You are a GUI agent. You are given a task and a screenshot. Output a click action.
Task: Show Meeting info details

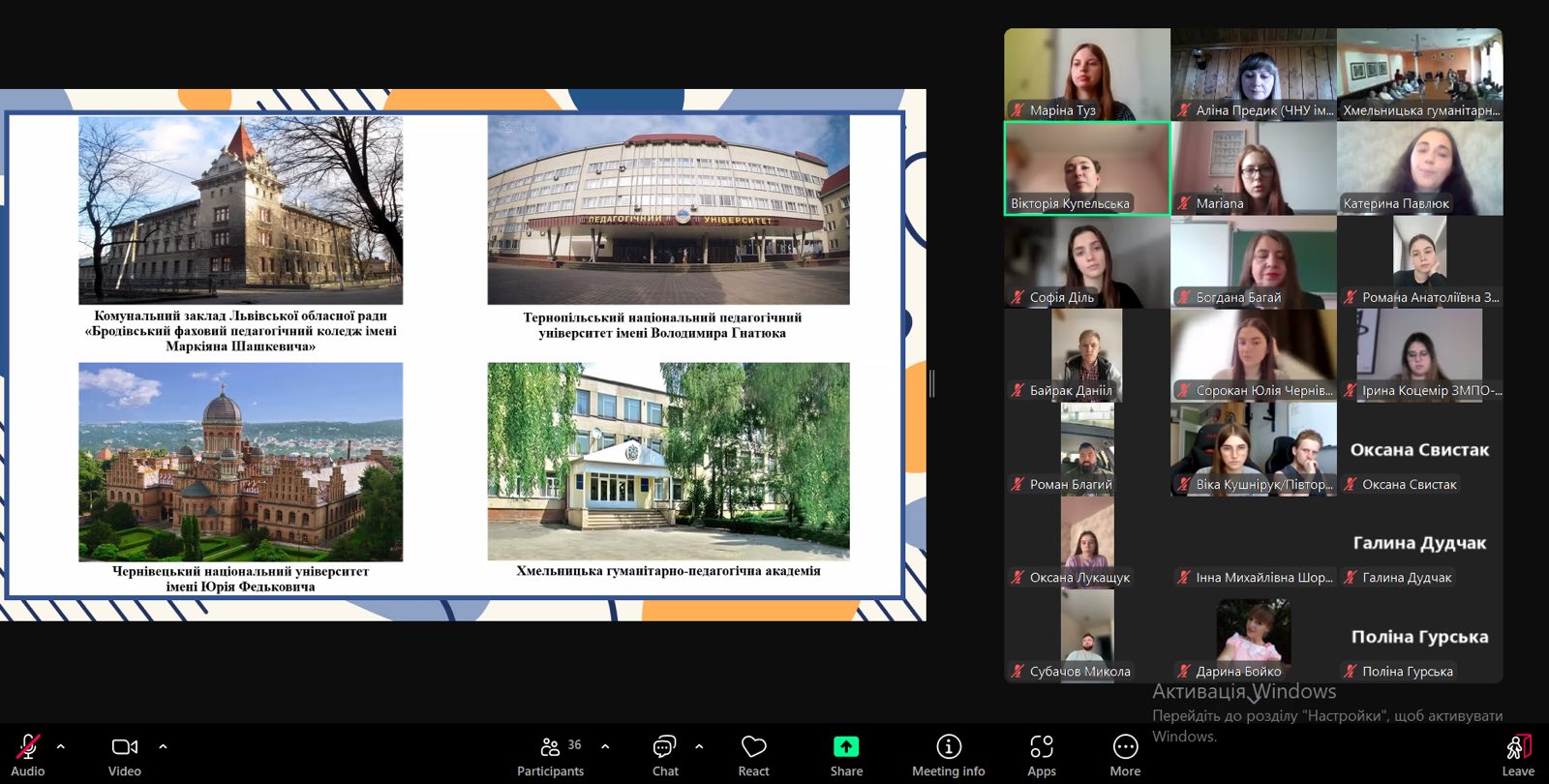click(949, 754)
